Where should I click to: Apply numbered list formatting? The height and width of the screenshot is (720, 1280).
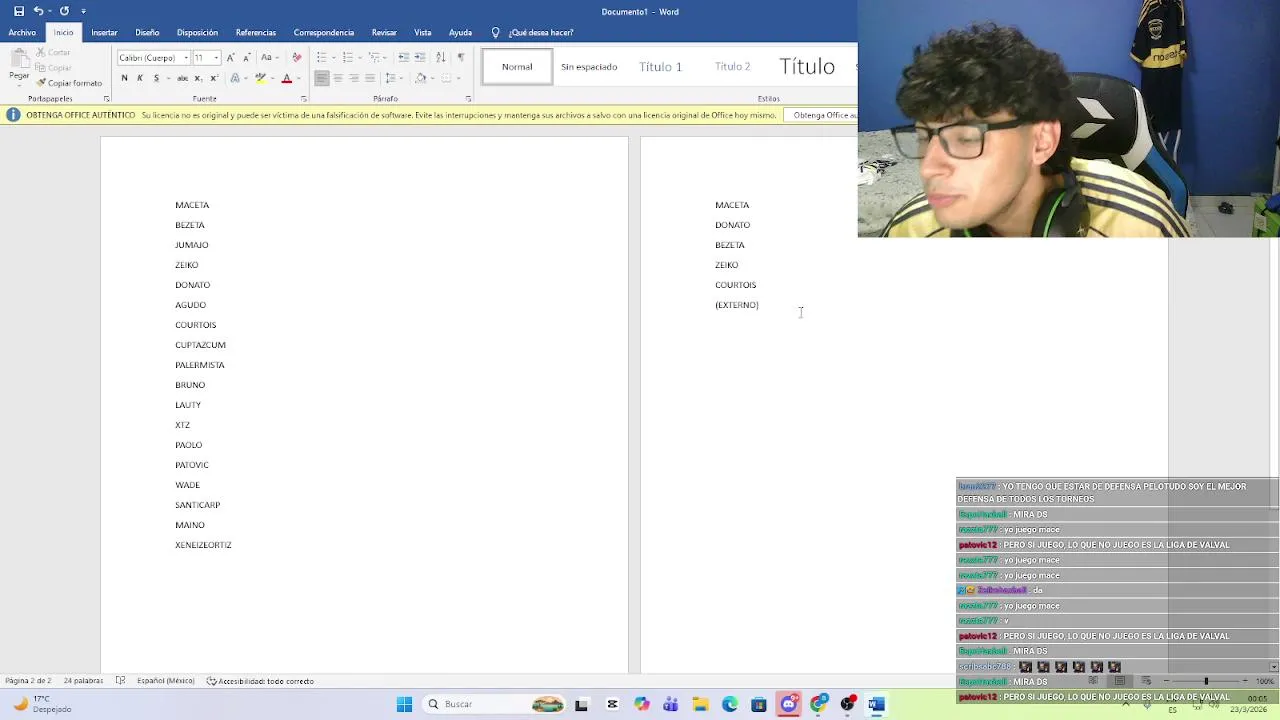point(347,57)
